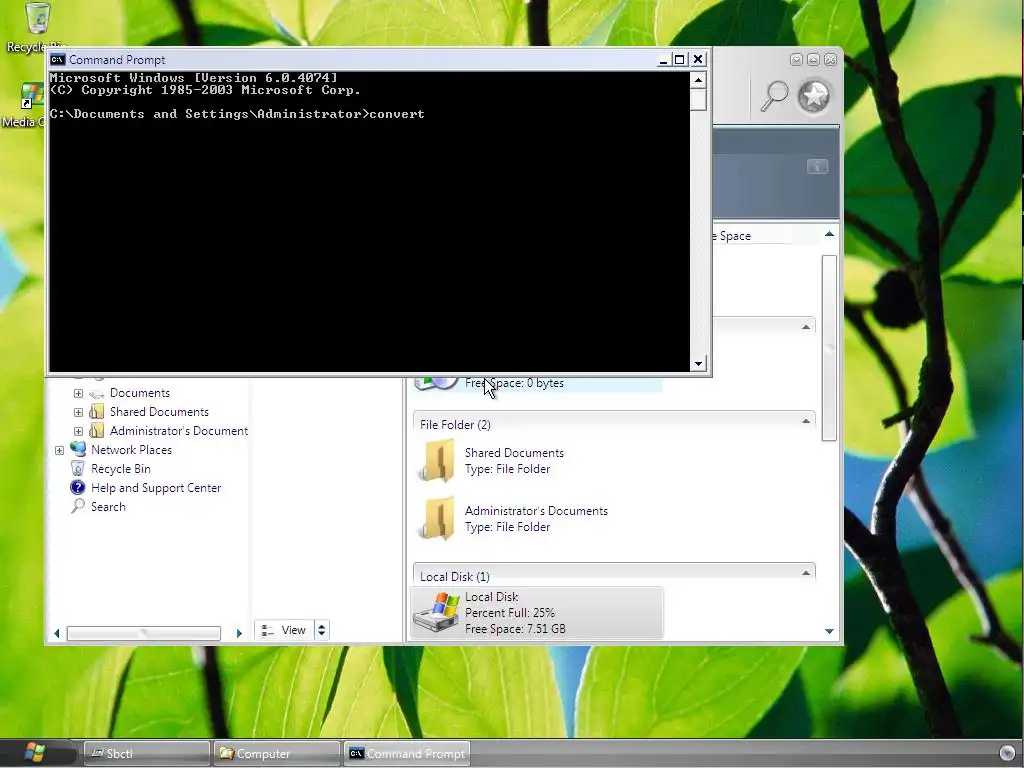The image size is (1024, 768).
Task: Click 'File Folder (2)' group header text
Action: coord(455,424)
